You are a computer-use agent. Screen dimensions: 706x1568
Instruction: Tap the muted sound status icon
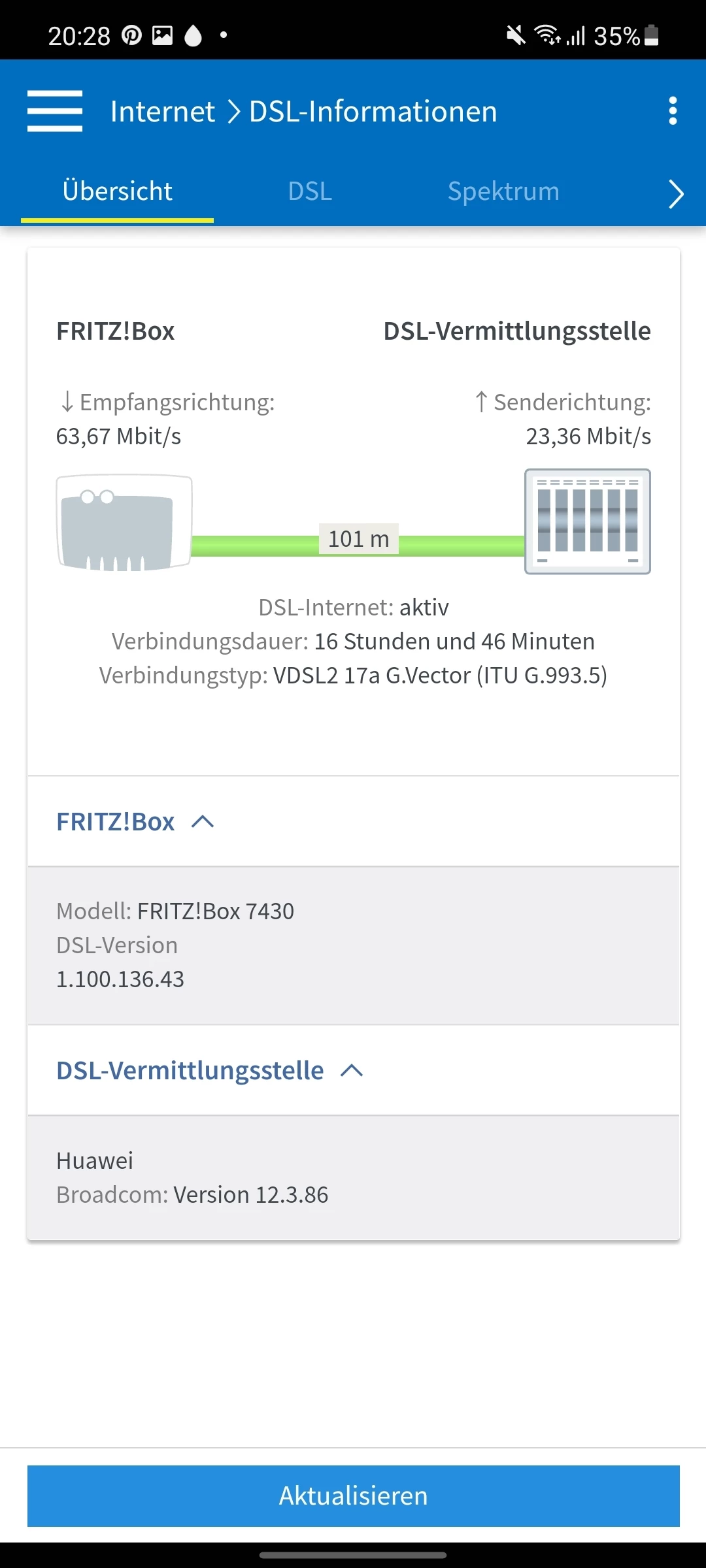[516, 35]
